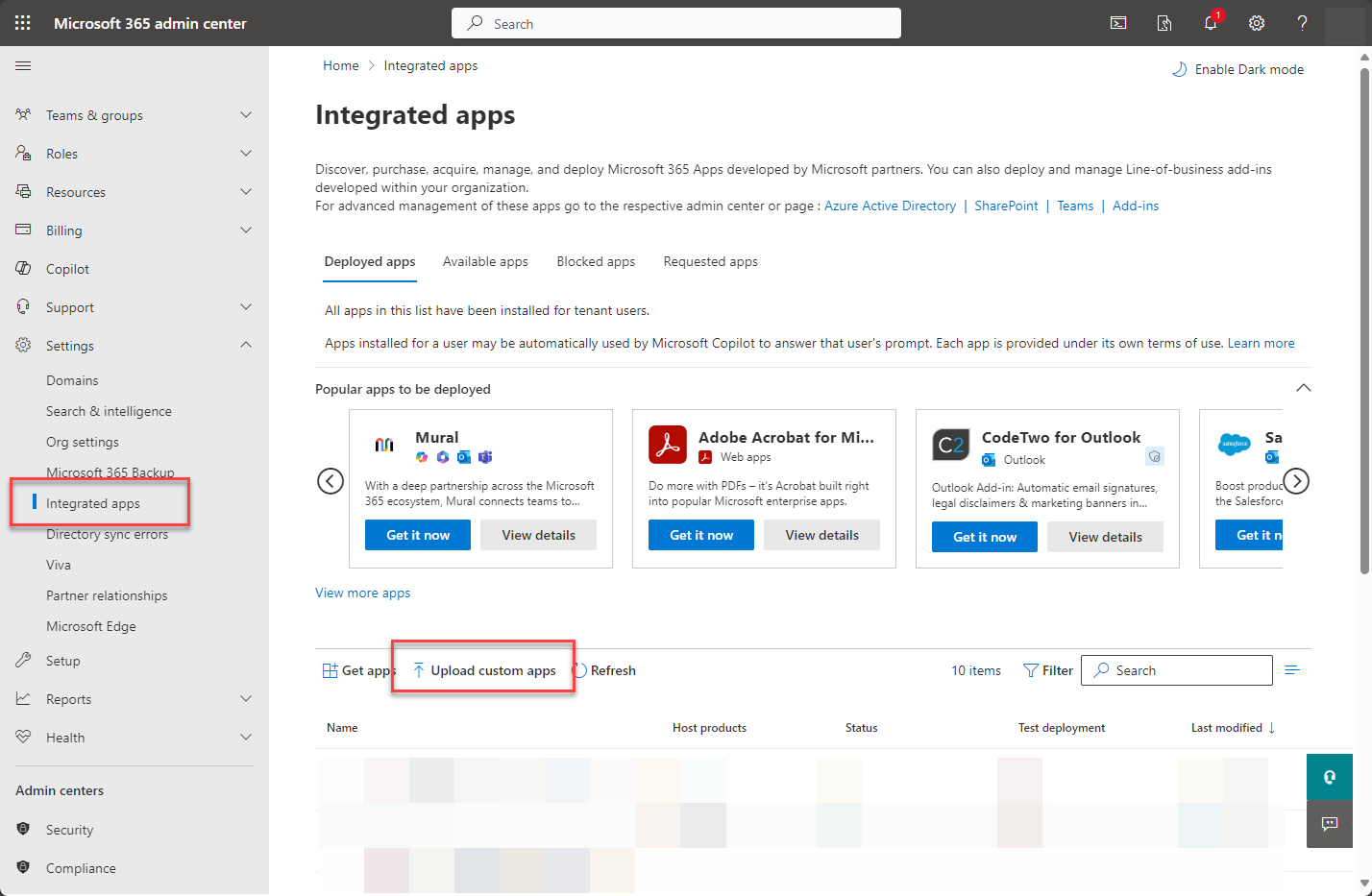The height and width of the screenshot is (896, 1372).
Task: Click Get it now for Mural
Action: (x=418, y=535)
